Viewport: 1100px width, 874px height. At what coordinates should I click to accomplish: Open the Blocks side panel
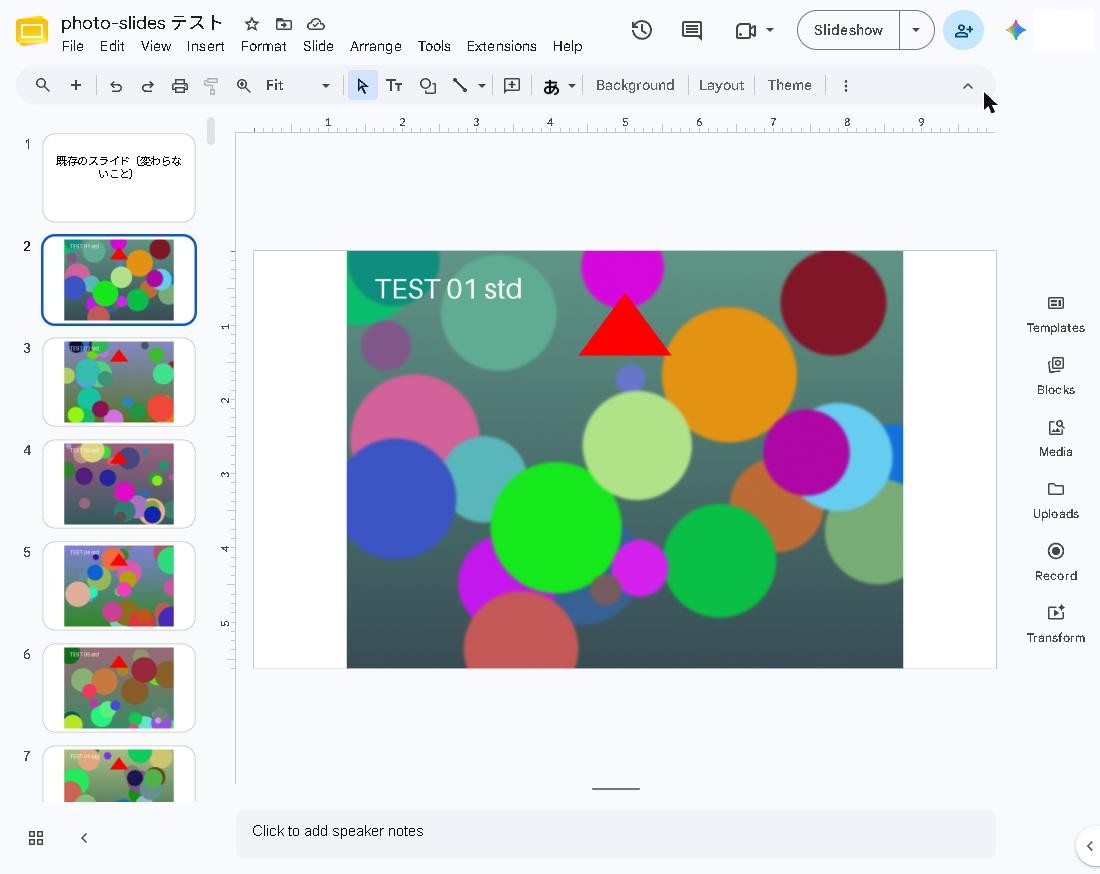tap(1055, 376)
